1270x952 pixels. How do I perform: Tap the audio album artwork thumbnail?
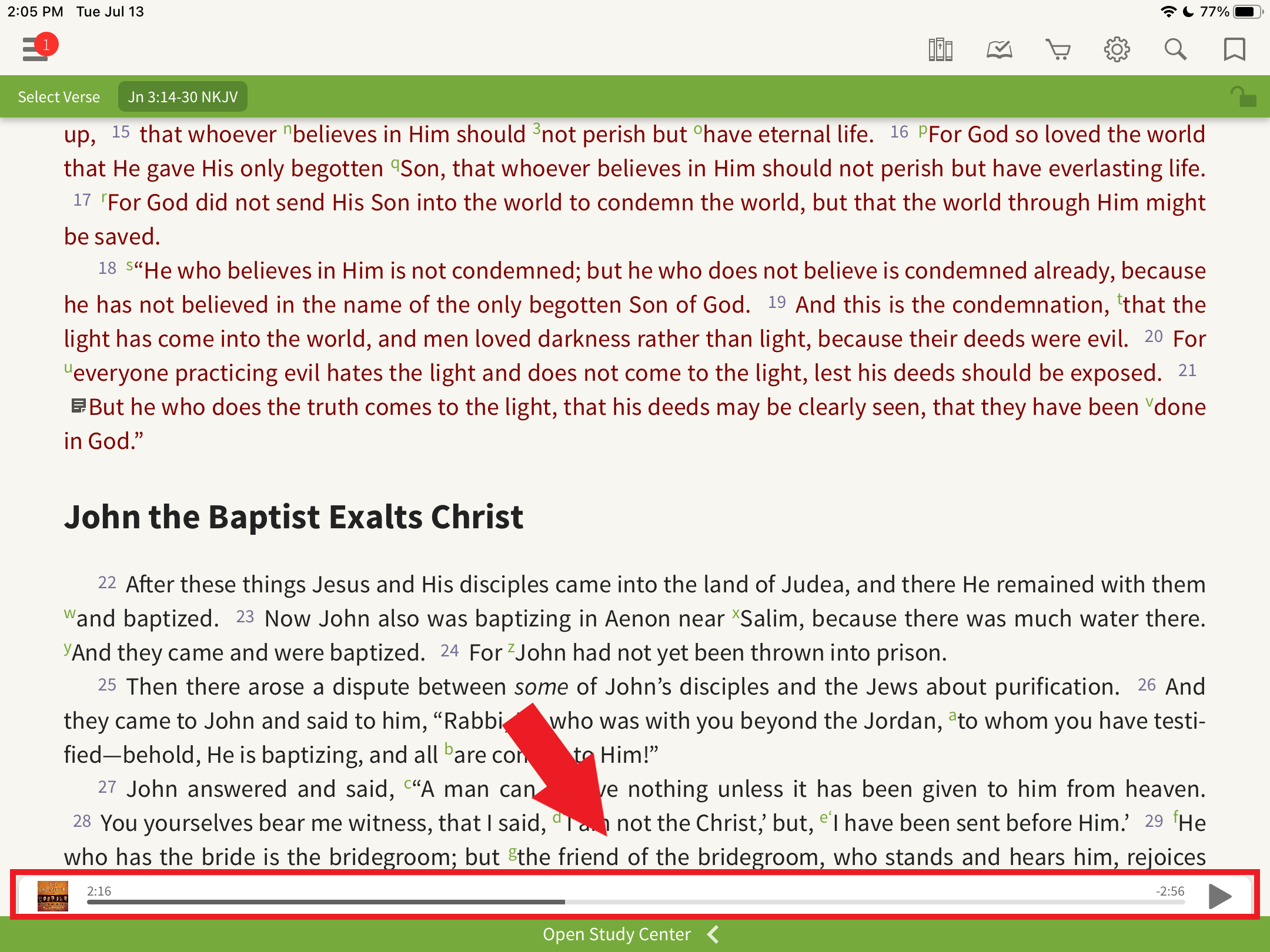pos(53,896)
